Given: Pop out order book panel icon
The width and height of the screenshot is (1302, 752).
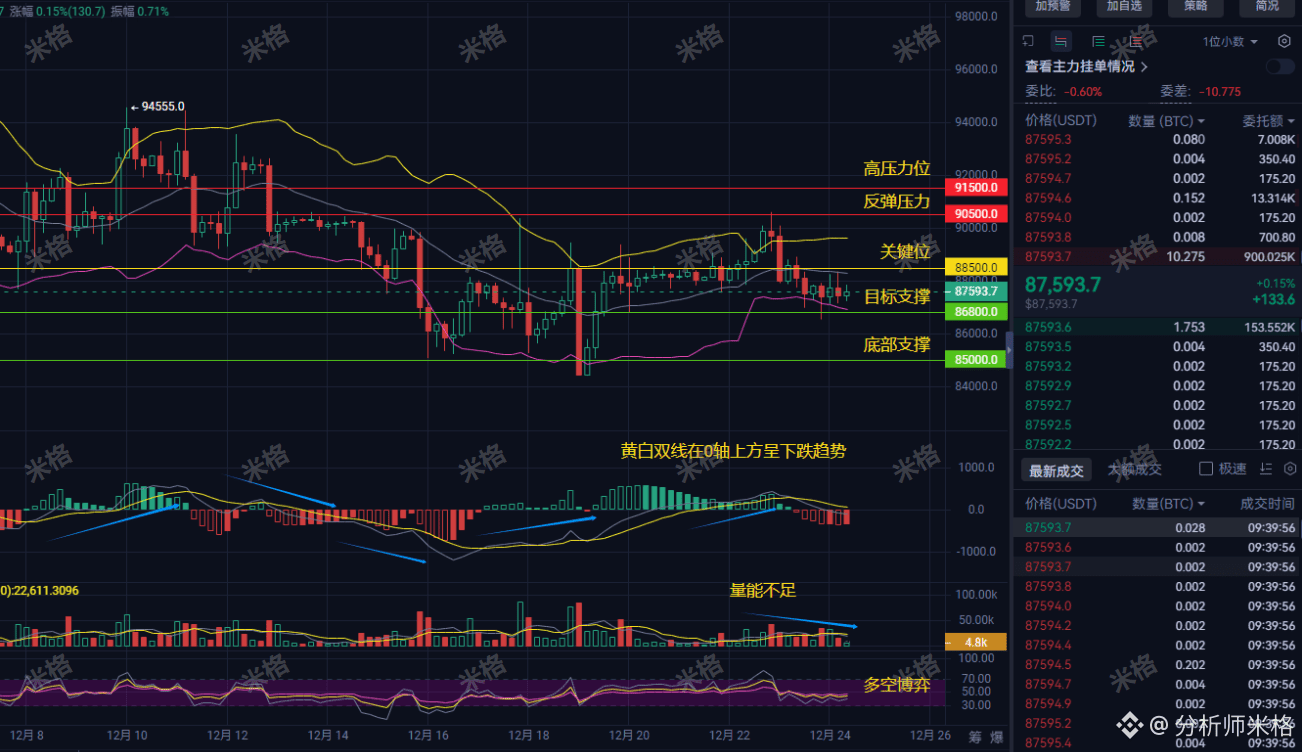Looking at the screenshot, I should coord(1028,41).
